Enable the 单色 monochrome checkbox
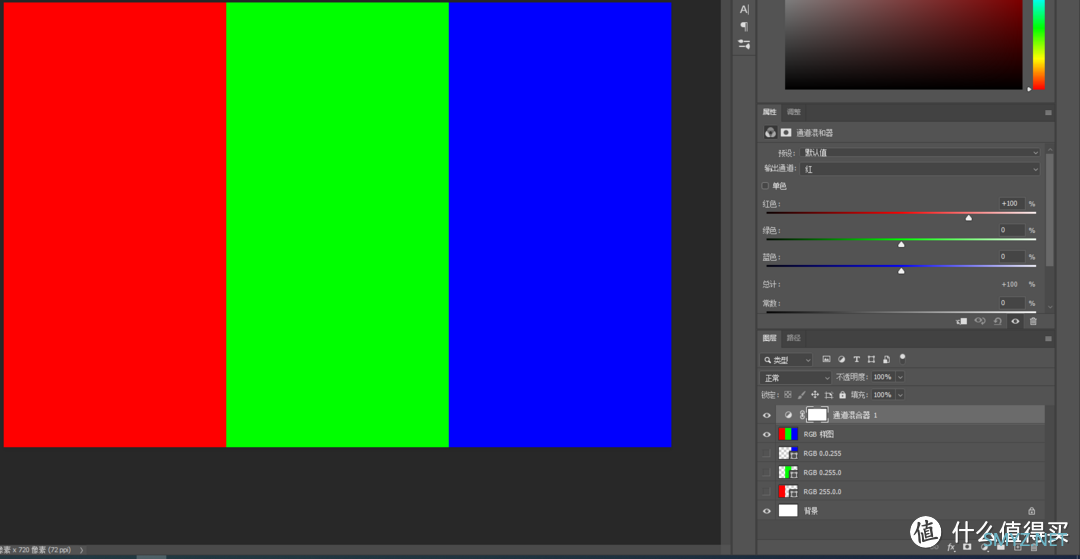1080x559 pixels. [x=765, y=186]
